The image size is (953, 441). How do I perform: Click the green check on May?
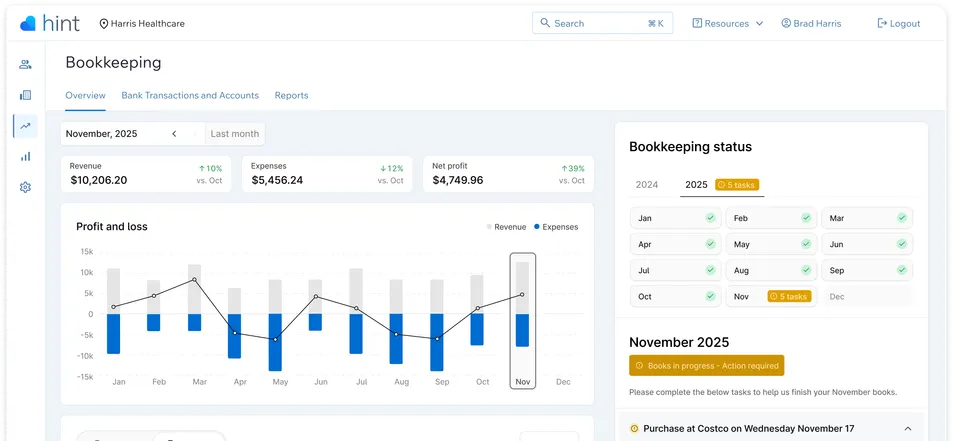tap(806, 244)
